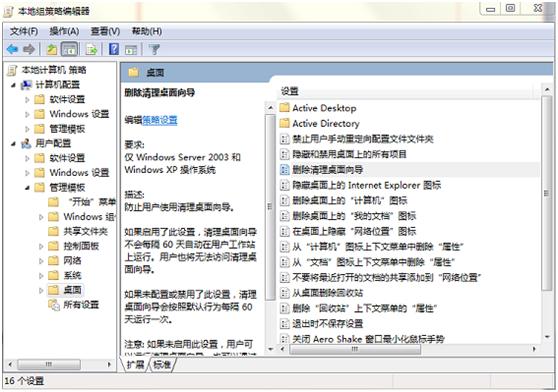
Task: Select the 桌面 node in the tree
Action: 72,290
